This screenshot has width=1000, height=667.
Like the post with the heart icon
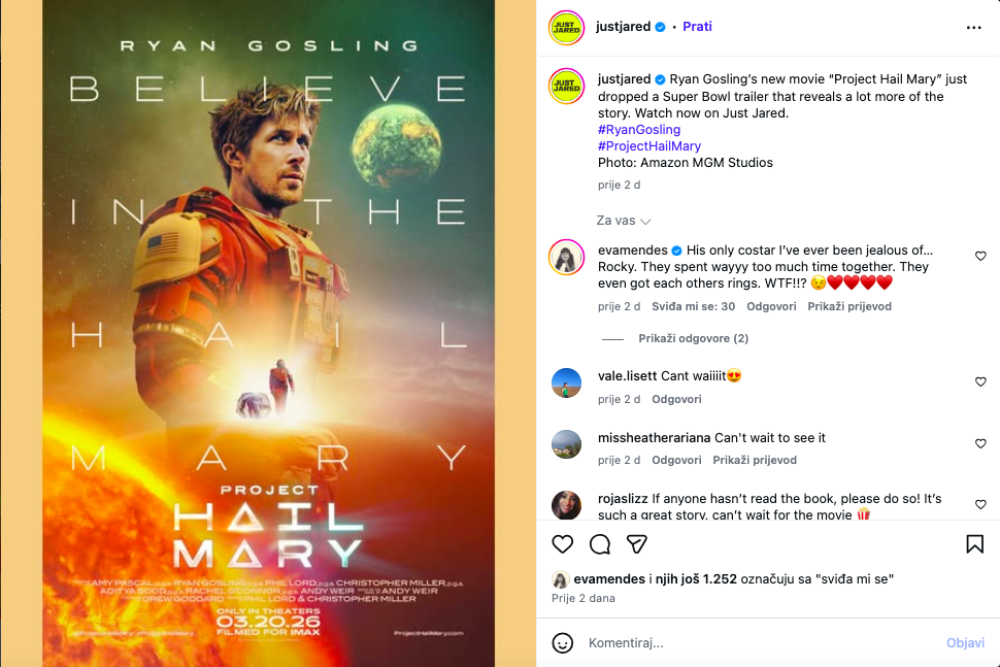tap(562, 544)
